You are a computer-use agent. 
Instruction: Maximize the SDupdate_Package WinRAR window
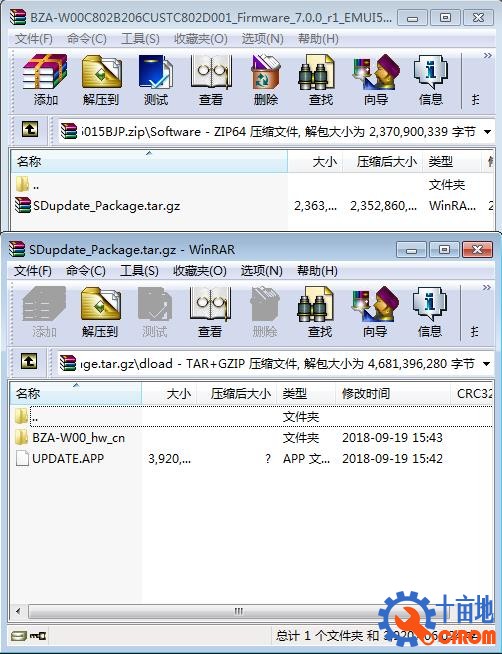coord(444,249)
